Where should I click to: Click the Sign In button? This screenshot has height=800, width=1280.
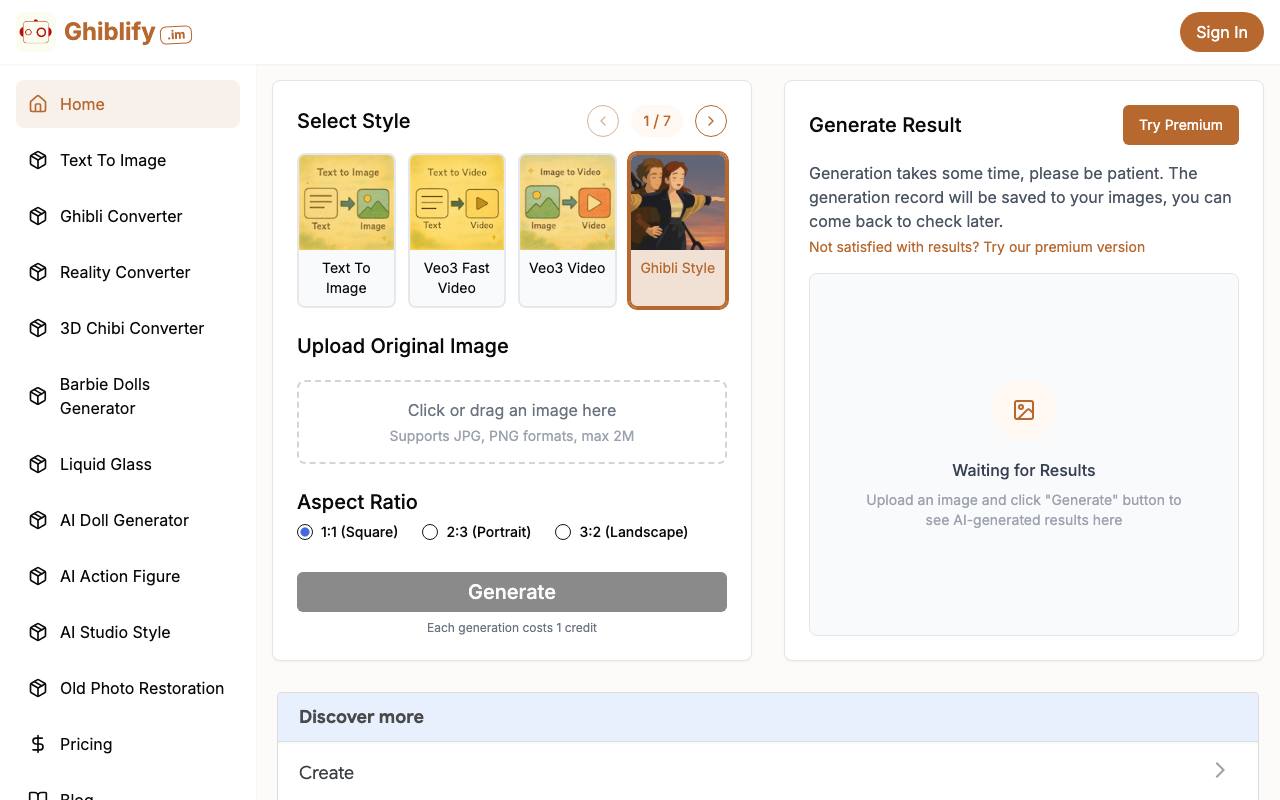pos(1222,32)
